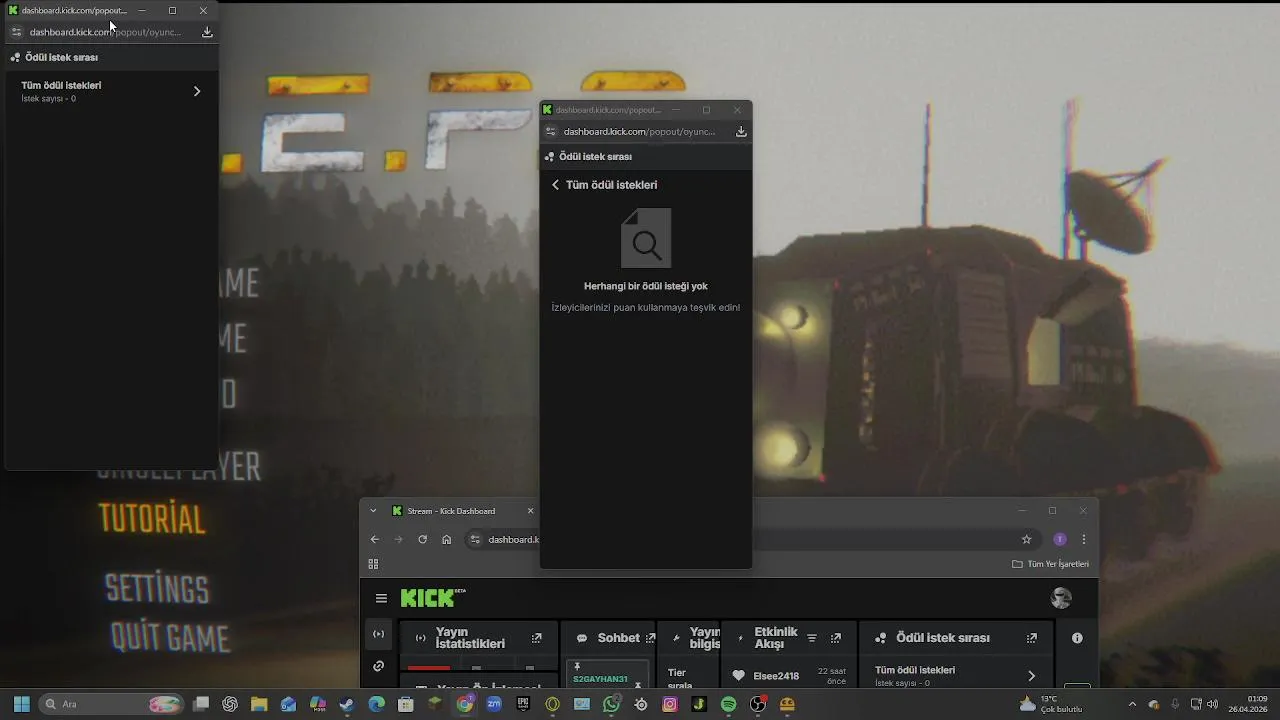
Task: Pop out Sohbet chat panel
Action: [x=650, y=638]
